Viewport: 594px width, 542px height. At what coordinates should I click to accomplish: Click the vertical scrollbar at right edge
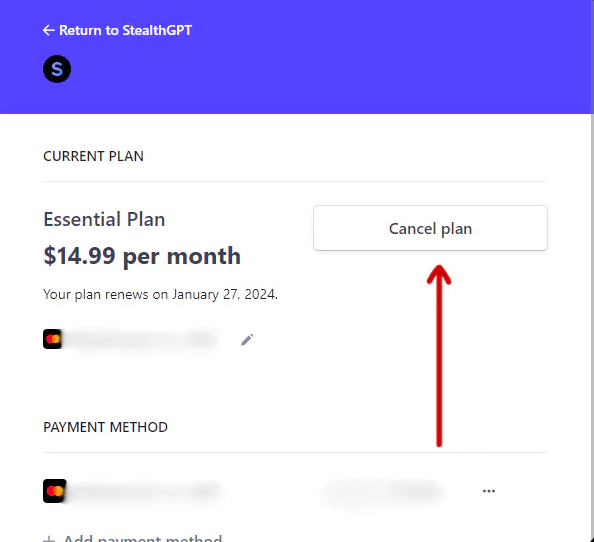click(592, 271)
